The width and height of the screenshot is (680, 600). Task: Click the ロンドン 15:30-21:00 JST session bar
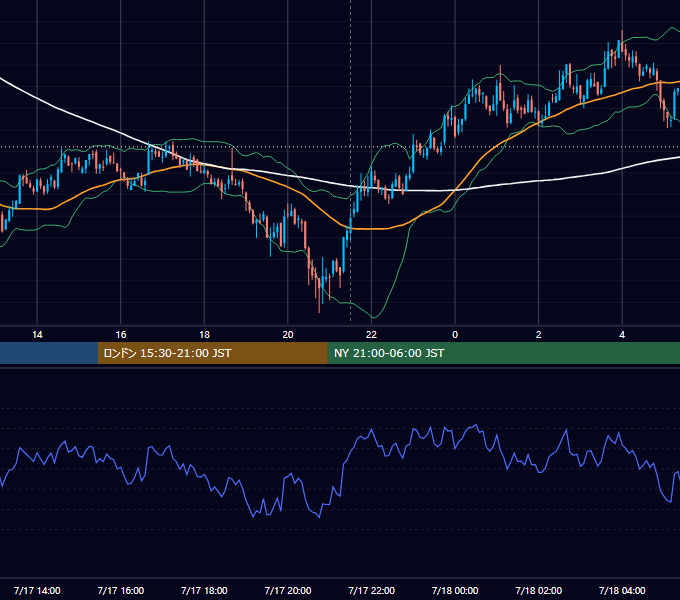(212, 353)
